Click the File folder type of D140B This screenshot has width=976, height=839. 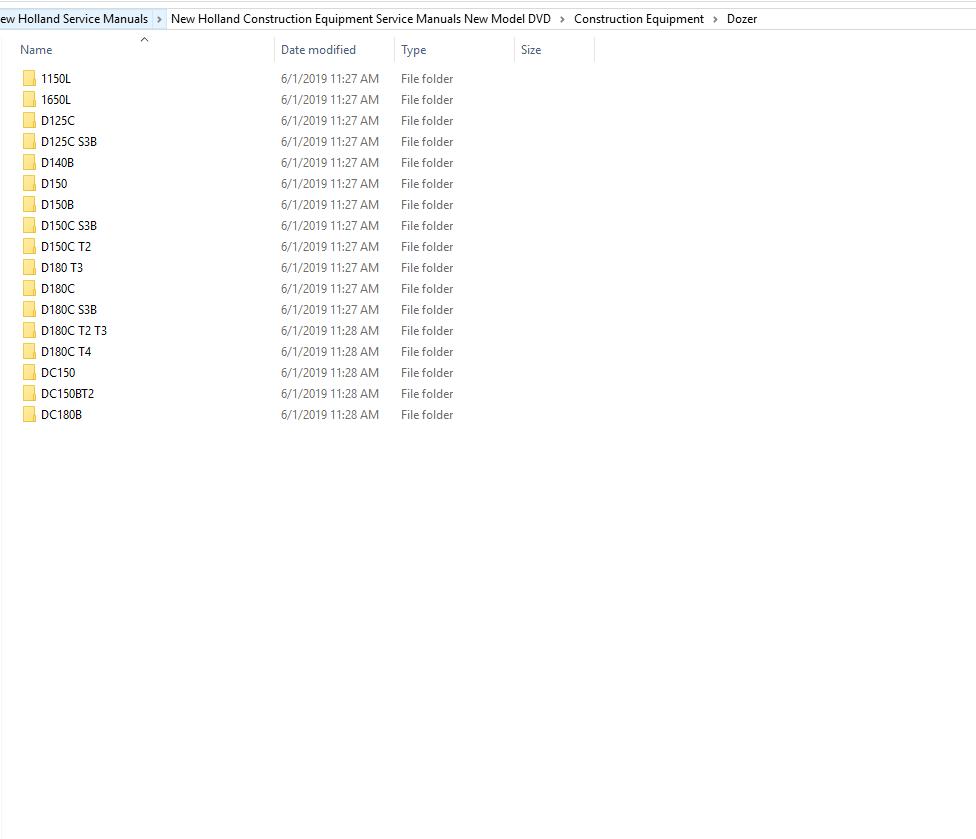click(x=427, y=162)
